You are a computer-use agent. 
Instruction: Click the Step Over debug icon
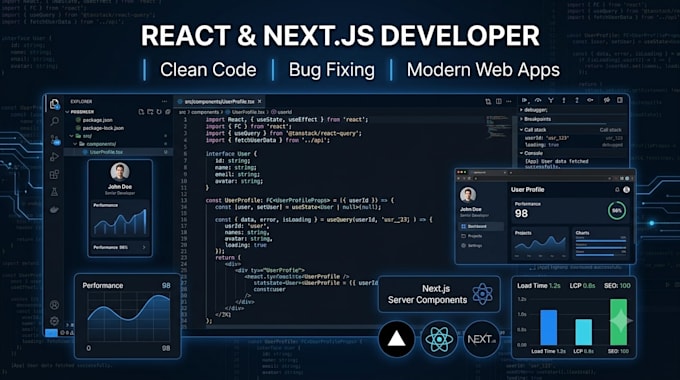click(538, 100)
